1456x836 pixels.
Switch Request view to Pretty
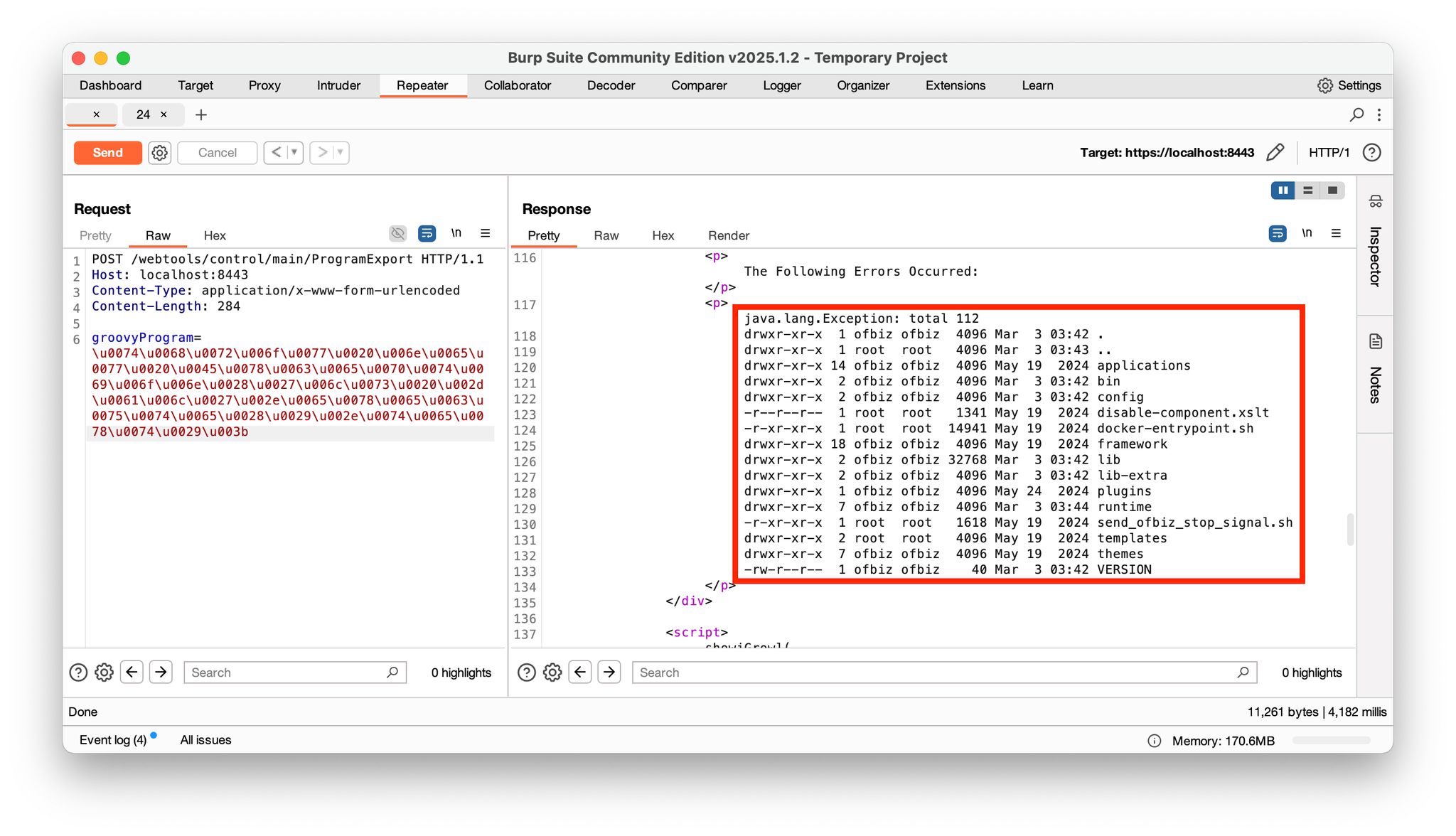coord(95,235)
